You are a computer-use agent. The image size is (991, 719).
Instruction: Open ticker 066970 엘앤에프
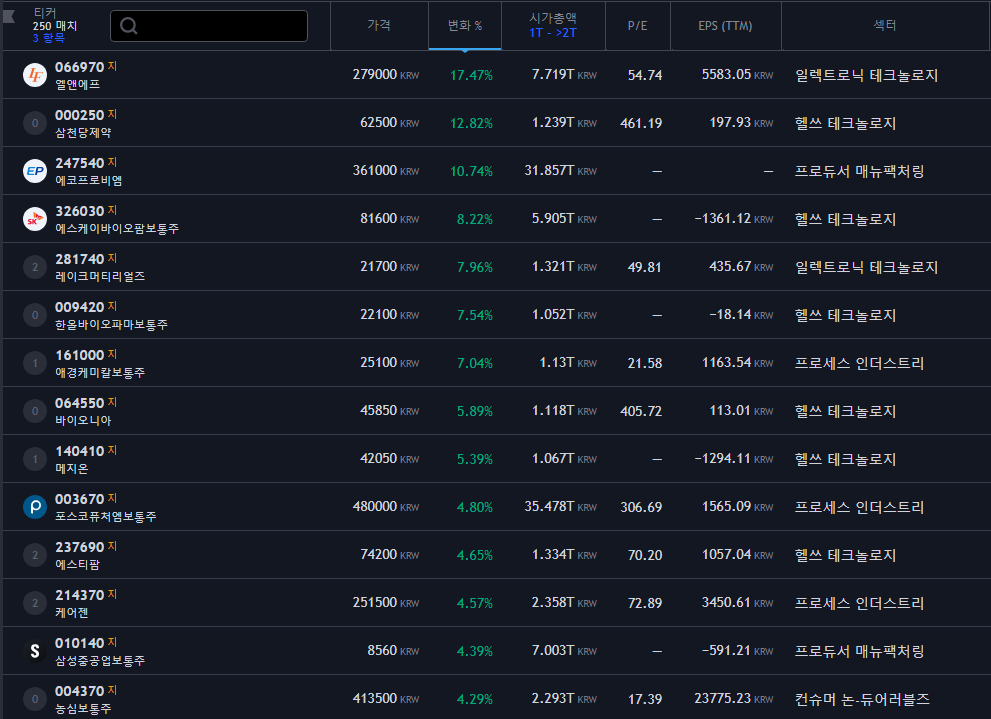[x=79, y=67]
